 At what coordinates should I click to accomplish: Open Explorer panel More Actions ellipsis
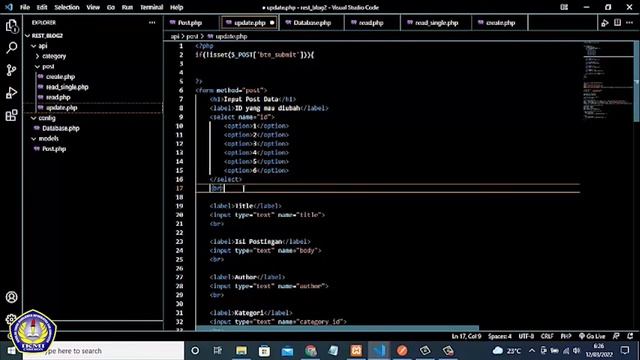tap(152, 23)
